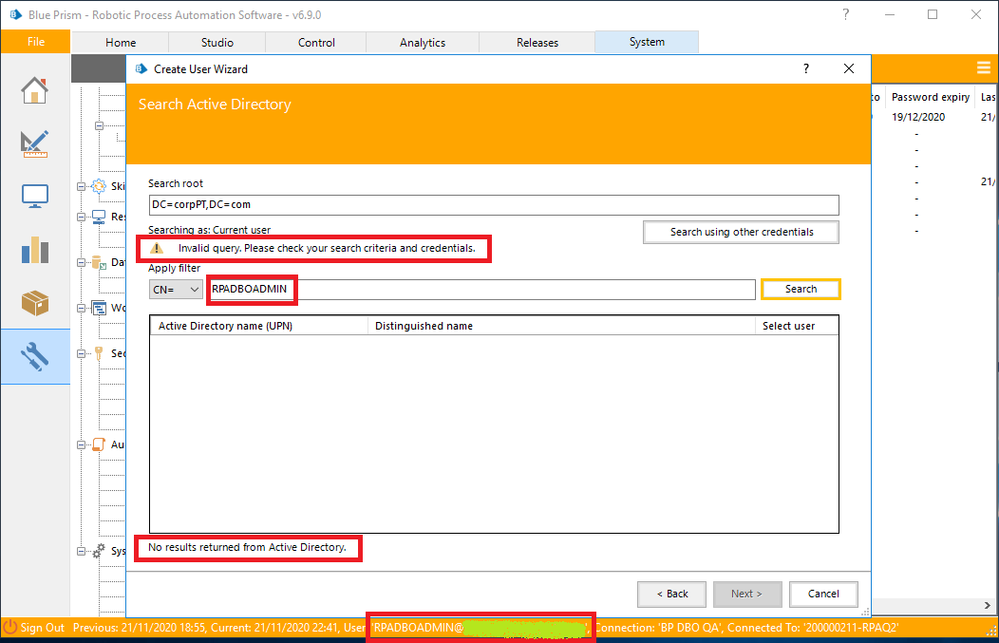The height and width of the screenshot is (643, 999).
Task: Click the filter text field containing RPADBOADMIN
Action: point(483,289)
